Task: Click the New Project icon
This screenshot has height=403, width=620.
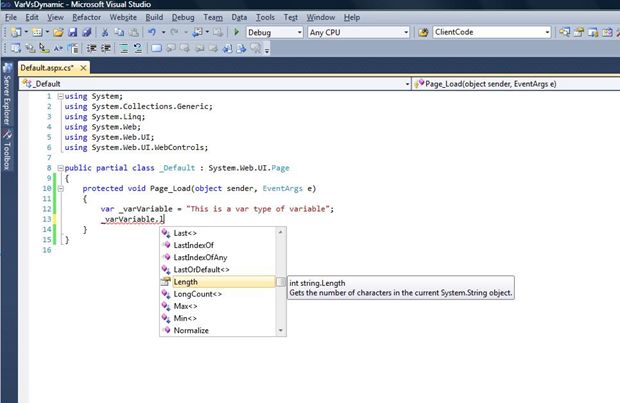Action: coord(16,33)
